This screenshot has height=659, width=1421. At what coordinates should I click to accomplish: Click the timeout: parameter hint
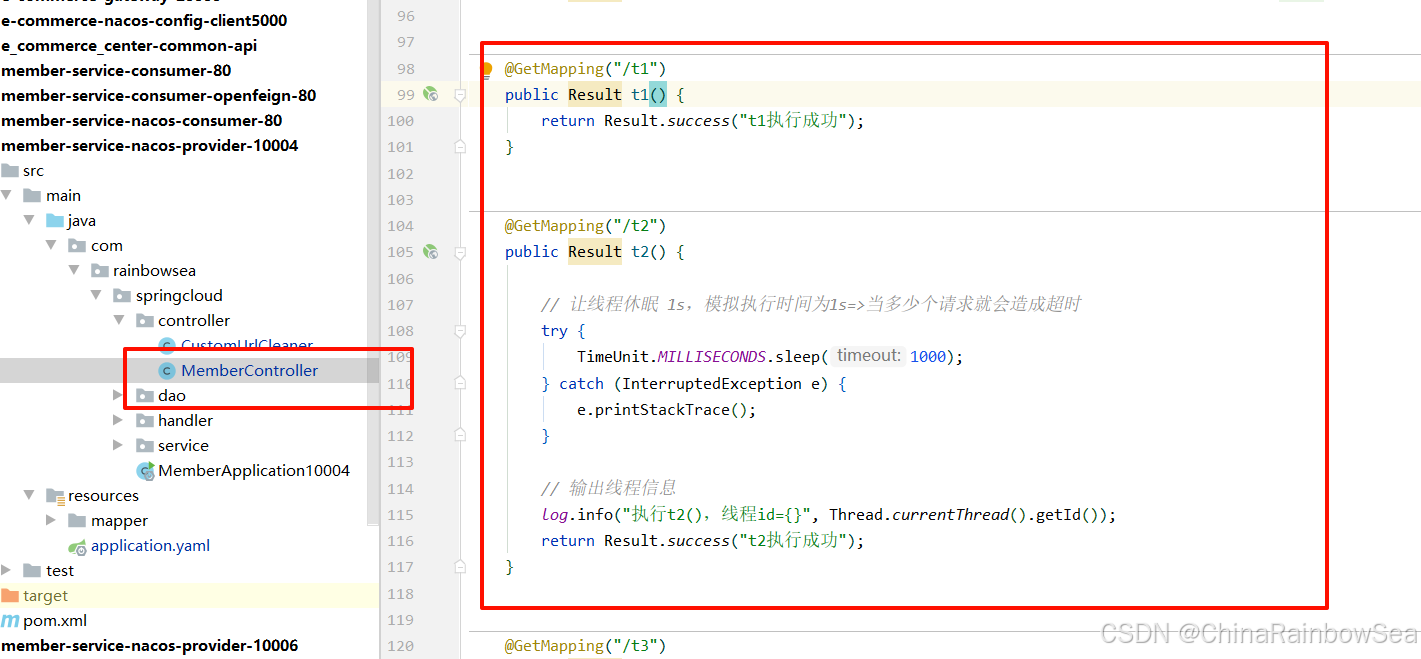point(869,356)
